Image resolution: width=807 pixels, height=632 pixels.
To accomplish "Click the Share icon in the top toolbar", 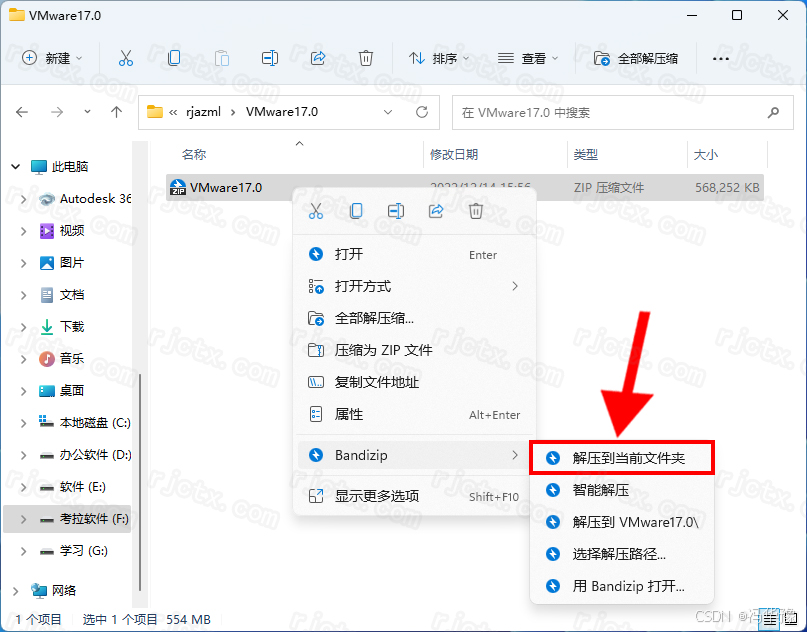I will (x=318, y=58).
